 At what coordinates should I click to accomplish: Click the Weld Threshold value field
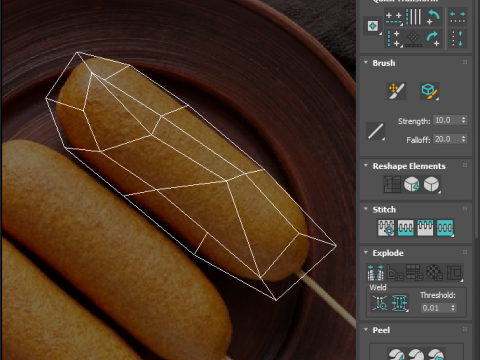435,308
